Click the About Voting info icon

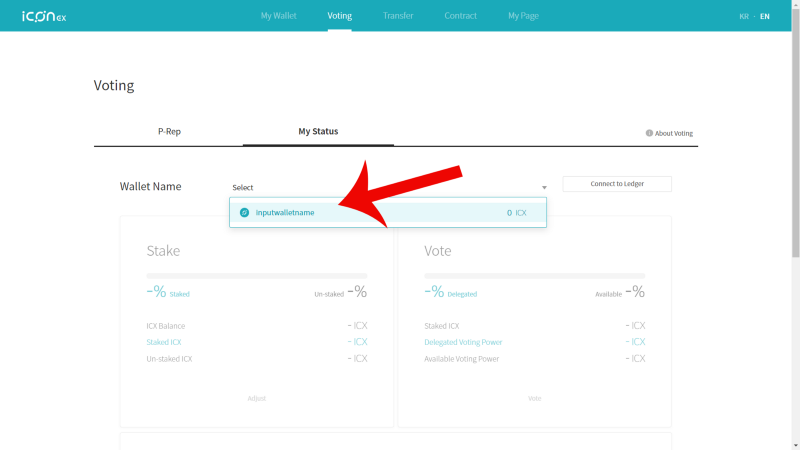(649, 133)
